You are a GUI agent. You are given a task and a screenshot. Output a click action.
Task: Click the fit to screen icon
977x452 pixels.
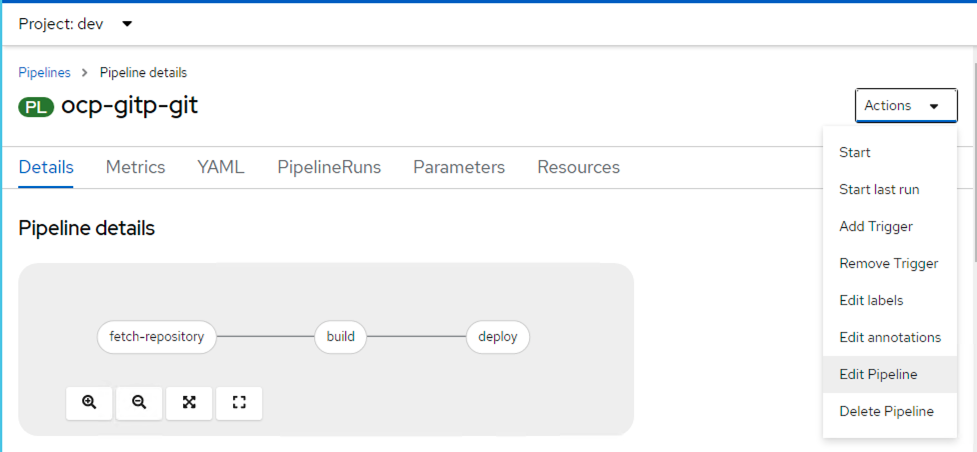tap(189, 402)
